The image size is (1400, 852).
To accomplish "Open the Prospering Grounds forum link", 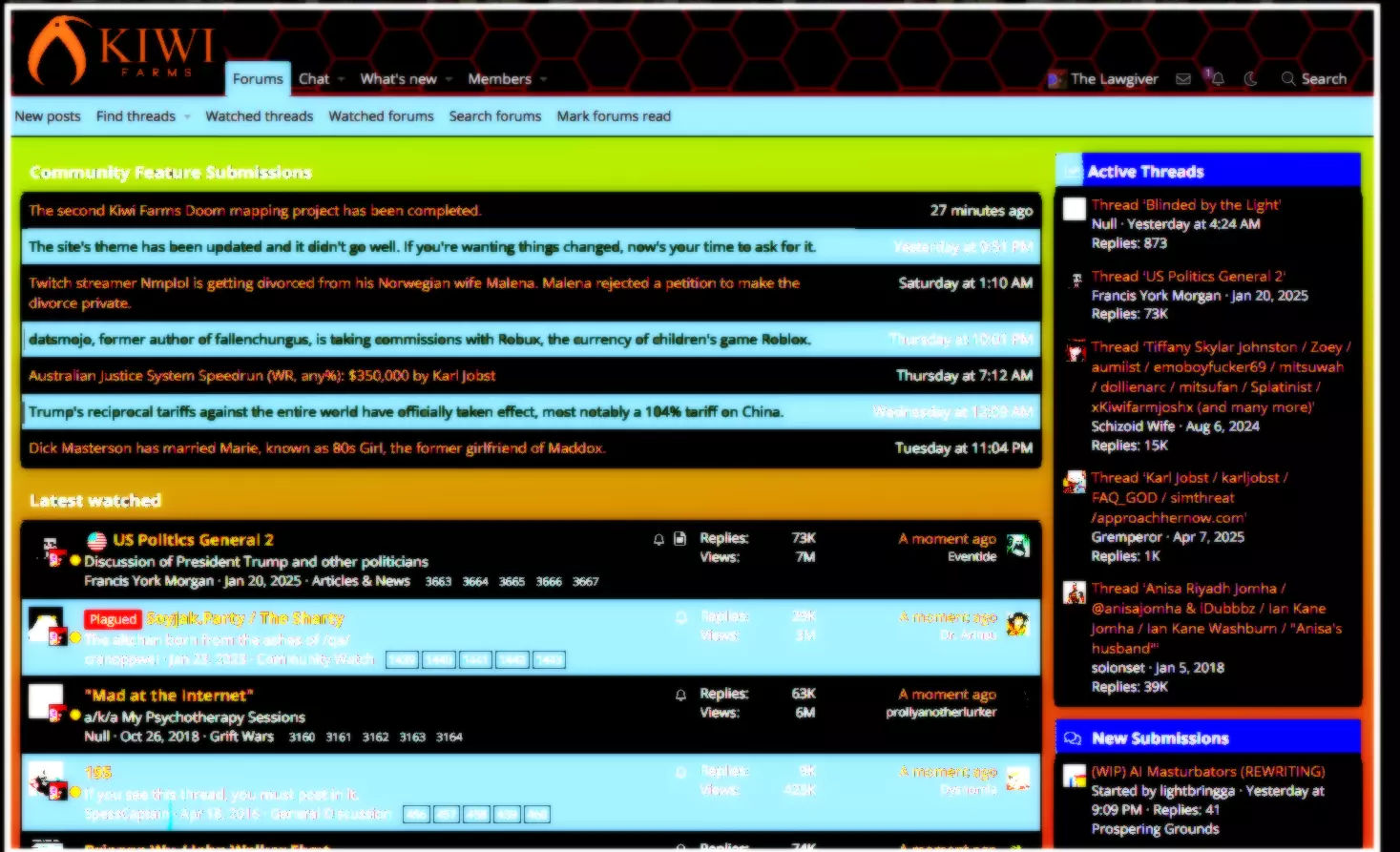I will [x=1155, y=829].
